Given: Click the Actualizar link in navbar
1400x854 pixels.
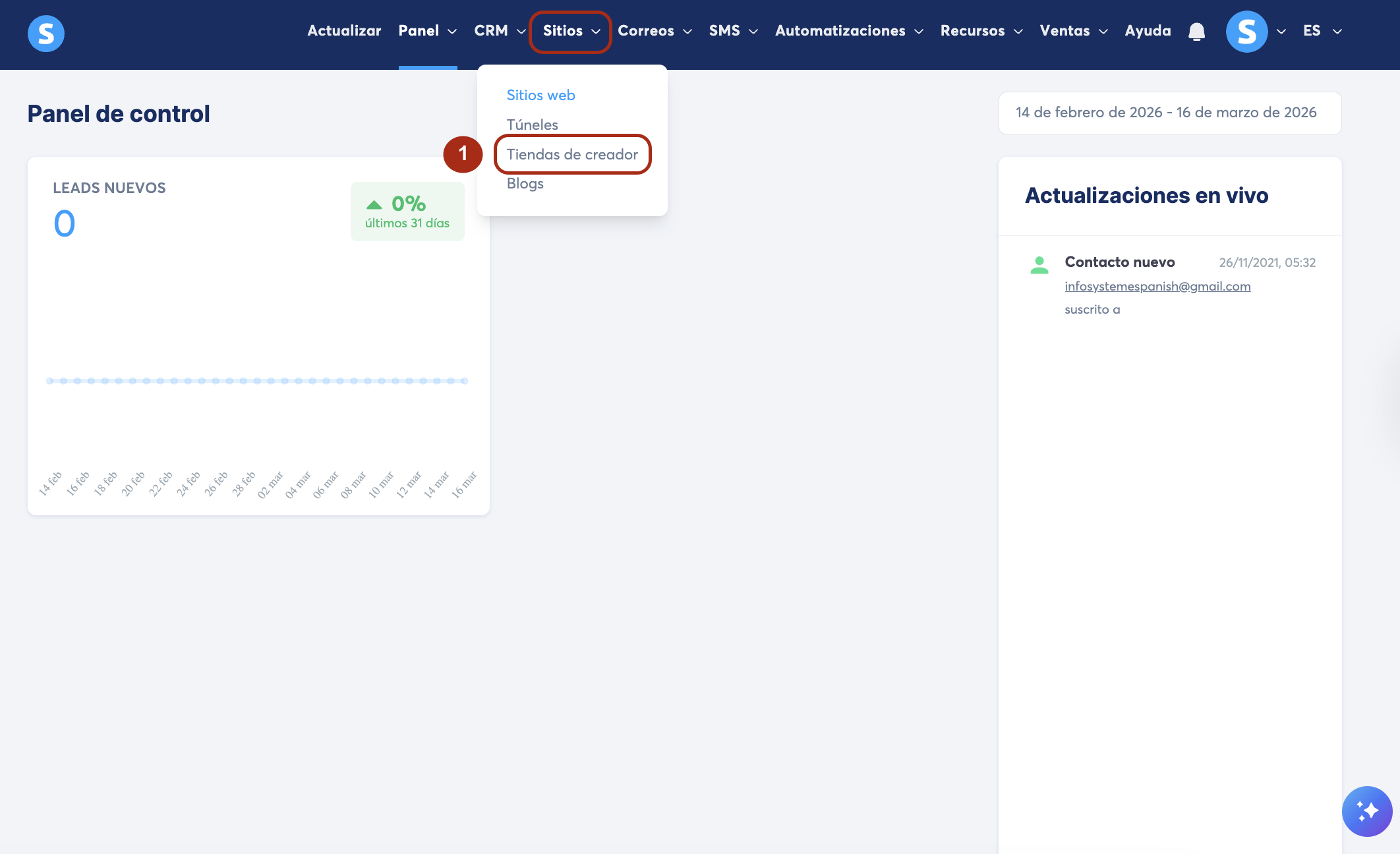Looking at the screenshot, I should click(344, 31).
